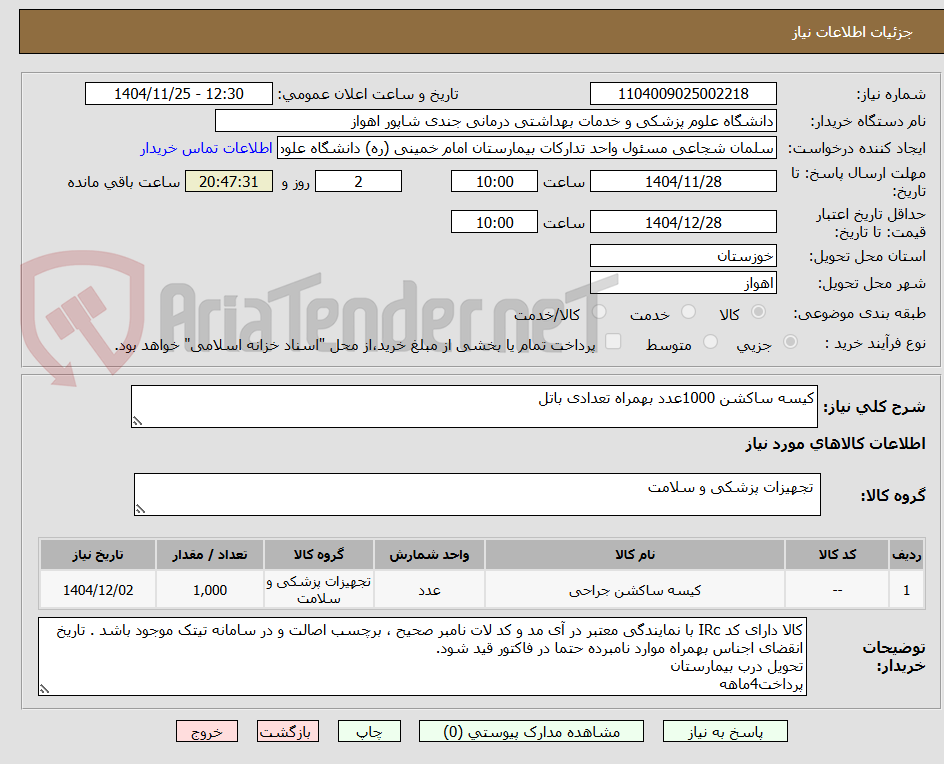Click resize handle of گروه کالا box
This screenshot has height=764, width=944.
pos(140,509)
